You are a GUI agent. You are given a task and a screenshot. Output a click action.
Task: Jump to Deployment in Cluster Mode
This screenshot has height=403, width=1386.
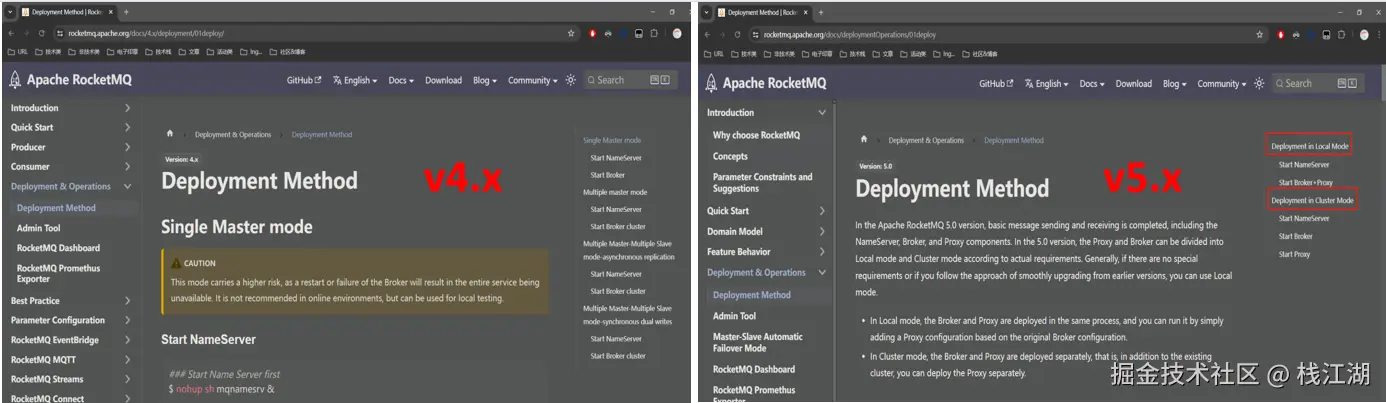(x=1312, y=201)
